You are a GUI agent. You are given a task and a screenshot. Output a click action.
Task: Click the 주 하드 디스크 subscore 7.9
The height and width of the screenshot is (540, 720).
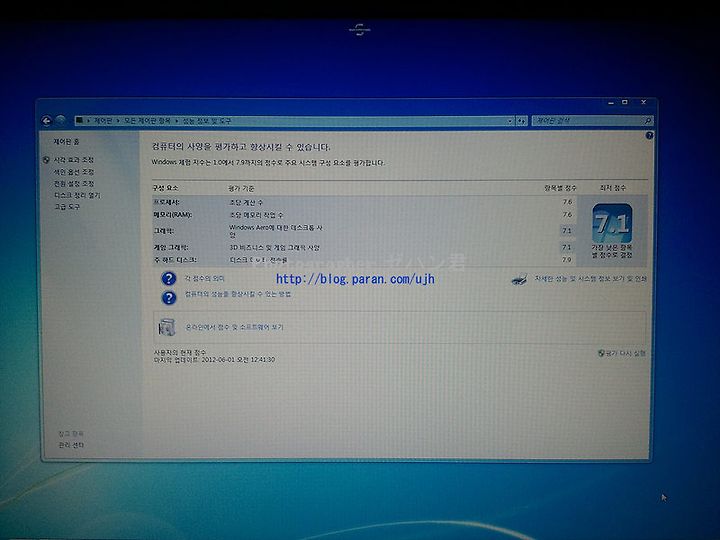click(567, 259)
